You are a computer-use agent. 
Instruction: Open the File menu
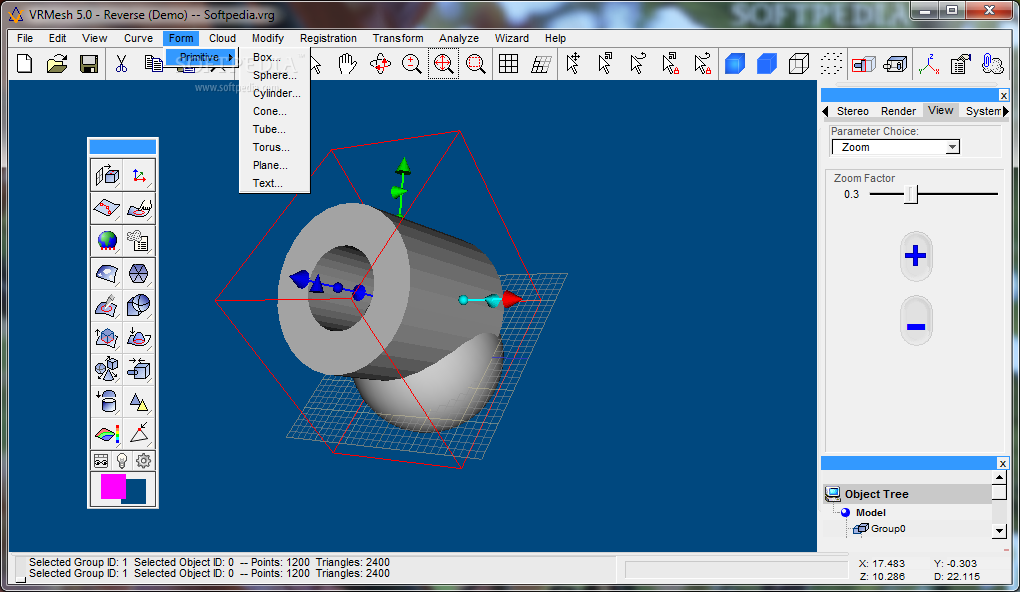[25, 38]
